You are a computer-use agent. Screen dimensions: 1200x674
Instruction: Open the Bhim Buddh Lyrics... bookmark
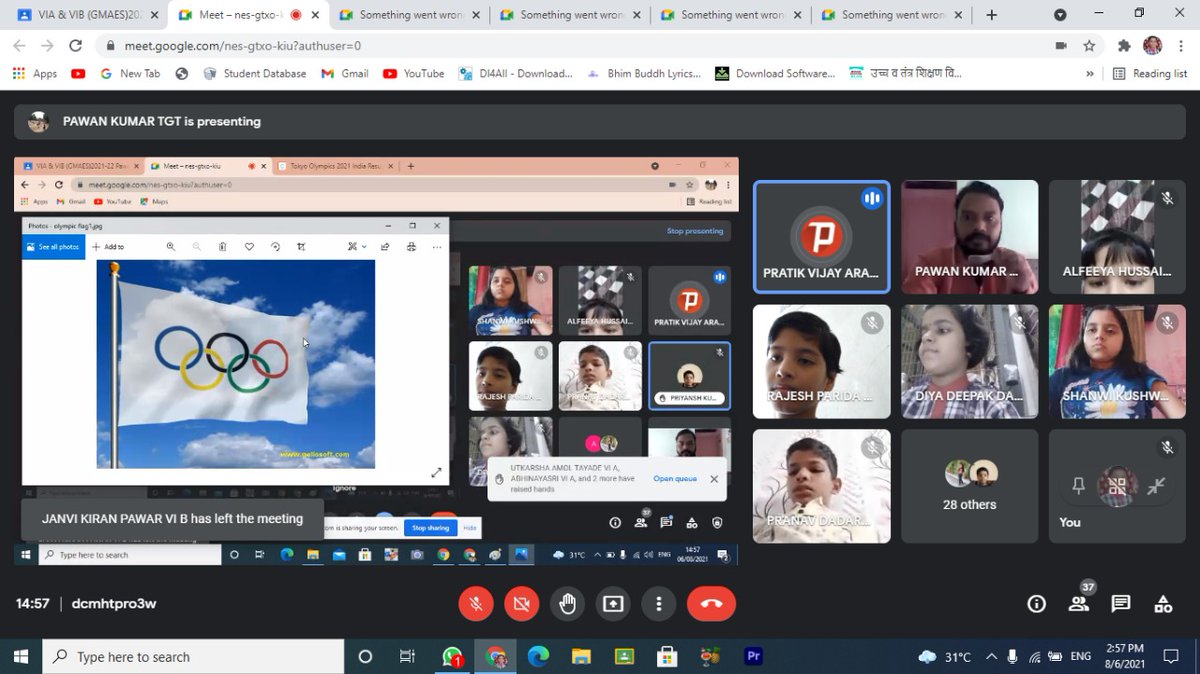pyautogui.click(x=644, y=73)
